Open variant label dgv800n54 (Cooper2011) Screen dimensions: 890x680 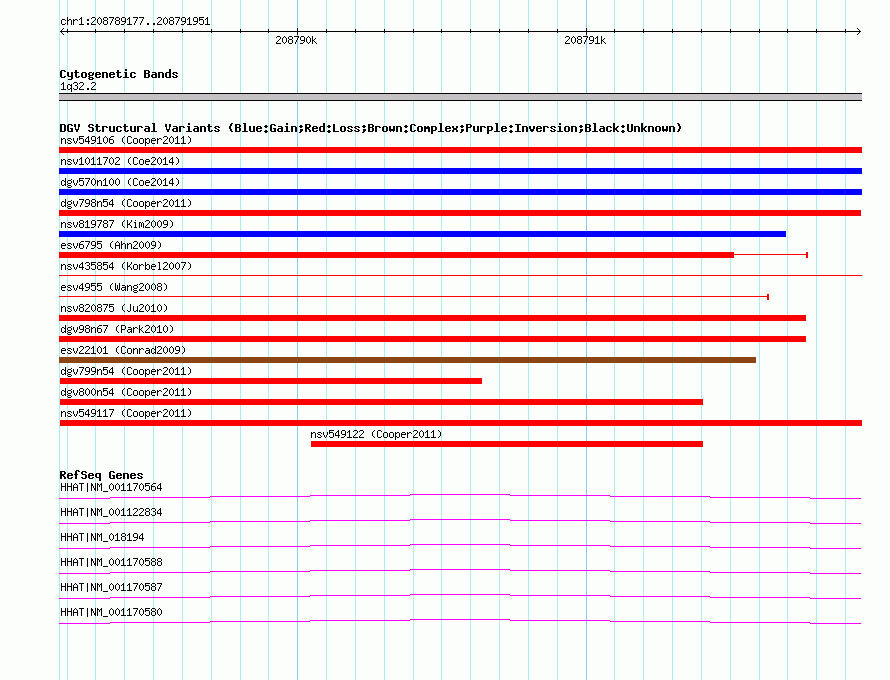126,392
